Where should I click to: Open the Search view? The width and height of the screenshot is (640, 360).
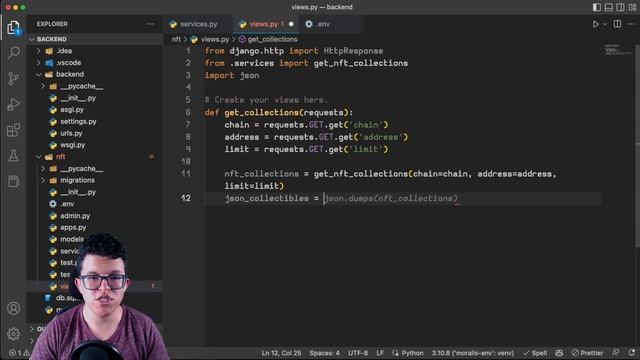pos(13,52)
